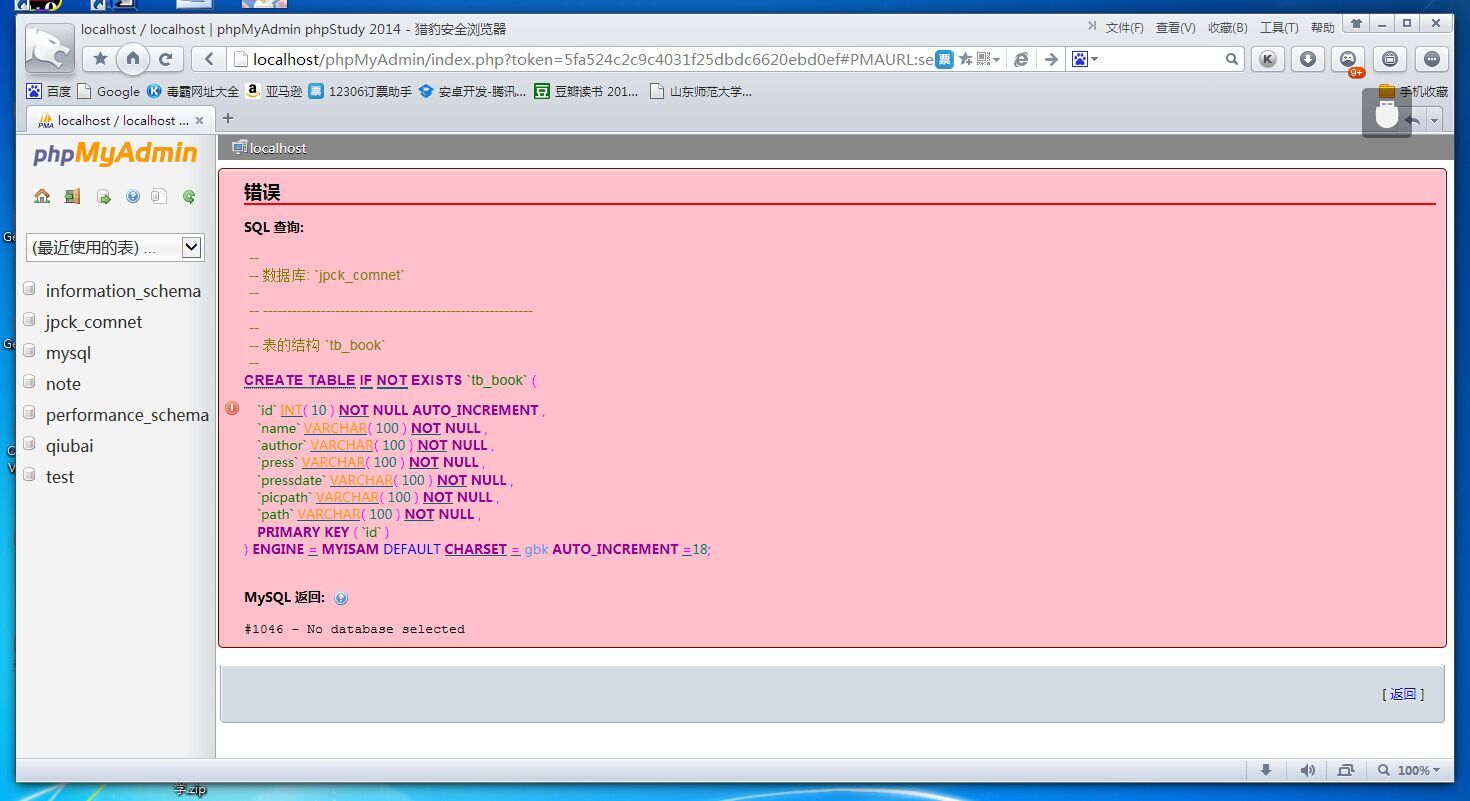Open the 安卓开发-腾讯 bookmark

point(472,91)
